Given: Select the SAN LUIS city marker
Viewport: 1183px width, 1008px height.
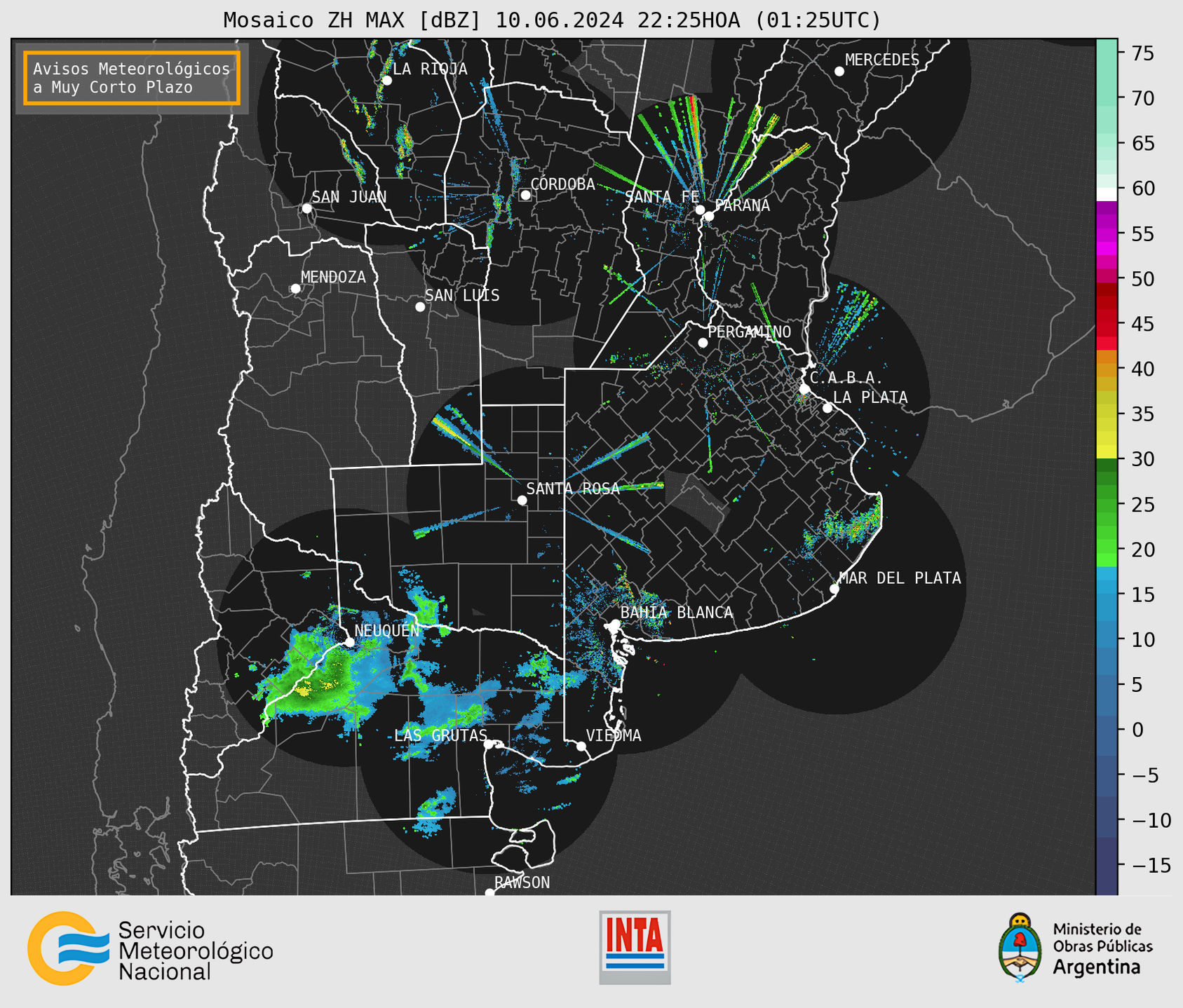Looking at the screenshot, I should point(420,307).
